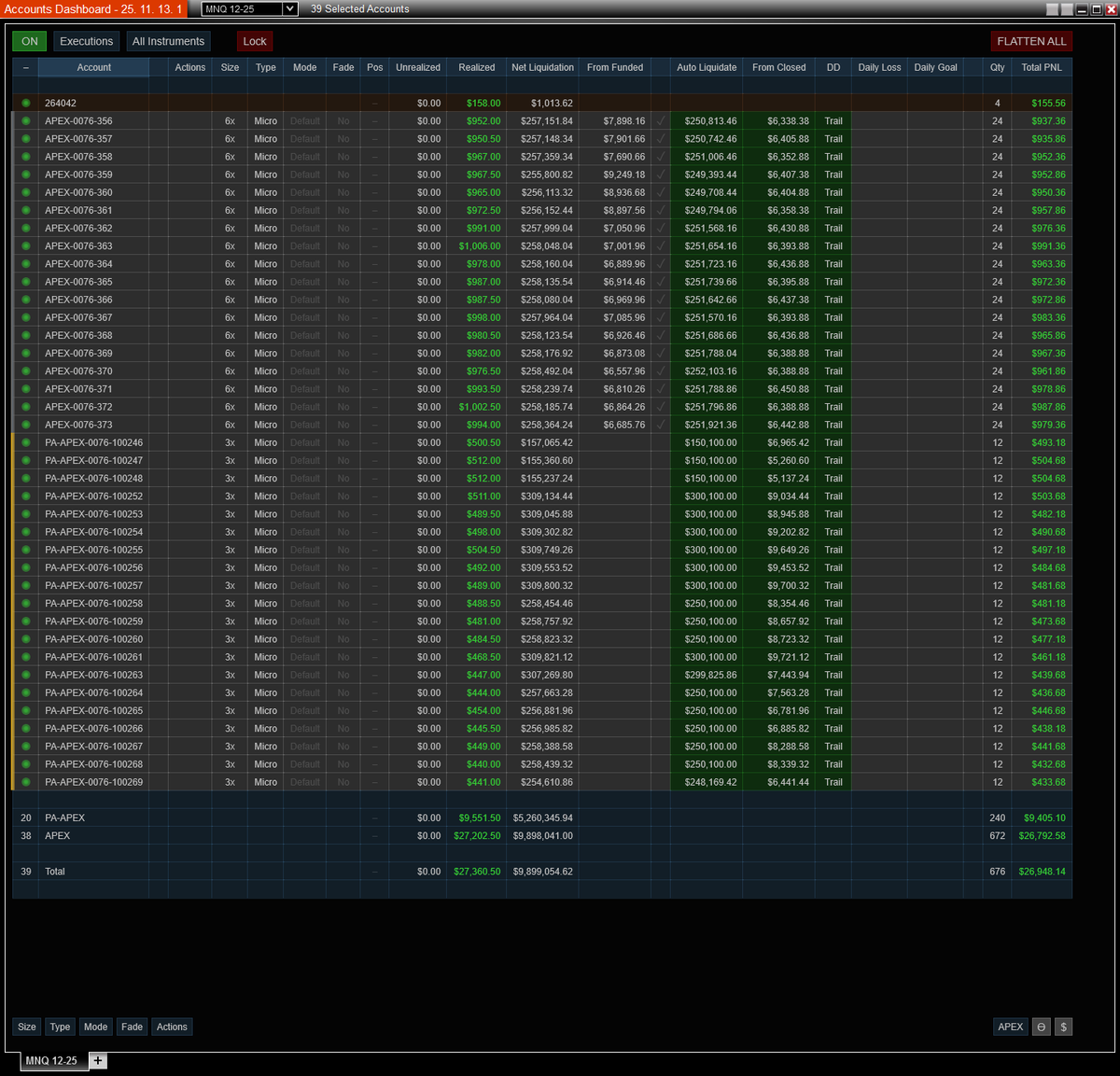
Task: Toggle the green ON button
Action: coord(30,41)
